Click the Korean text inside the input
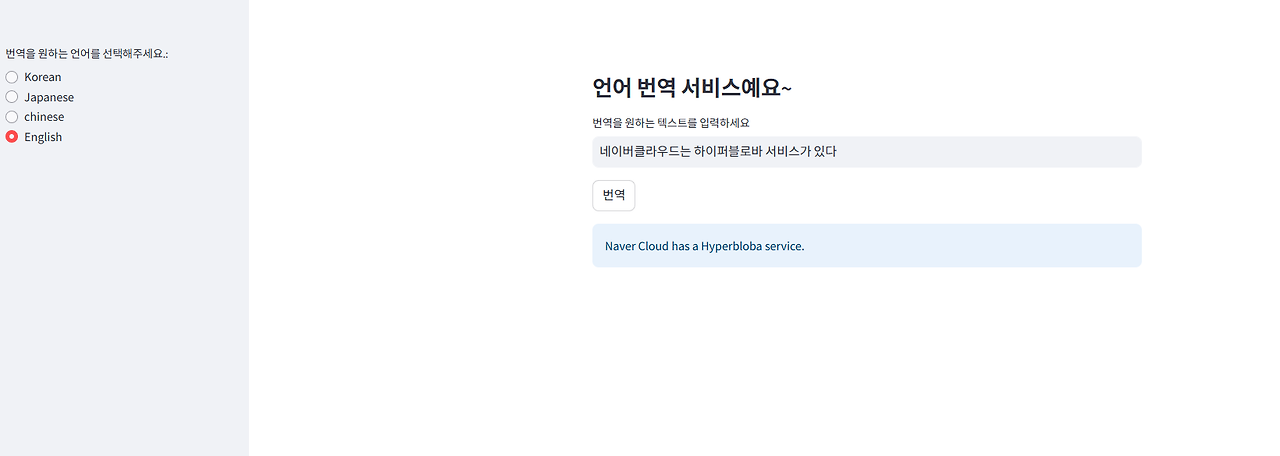Screen dimensions: 1280x456 tap(718, 152)
